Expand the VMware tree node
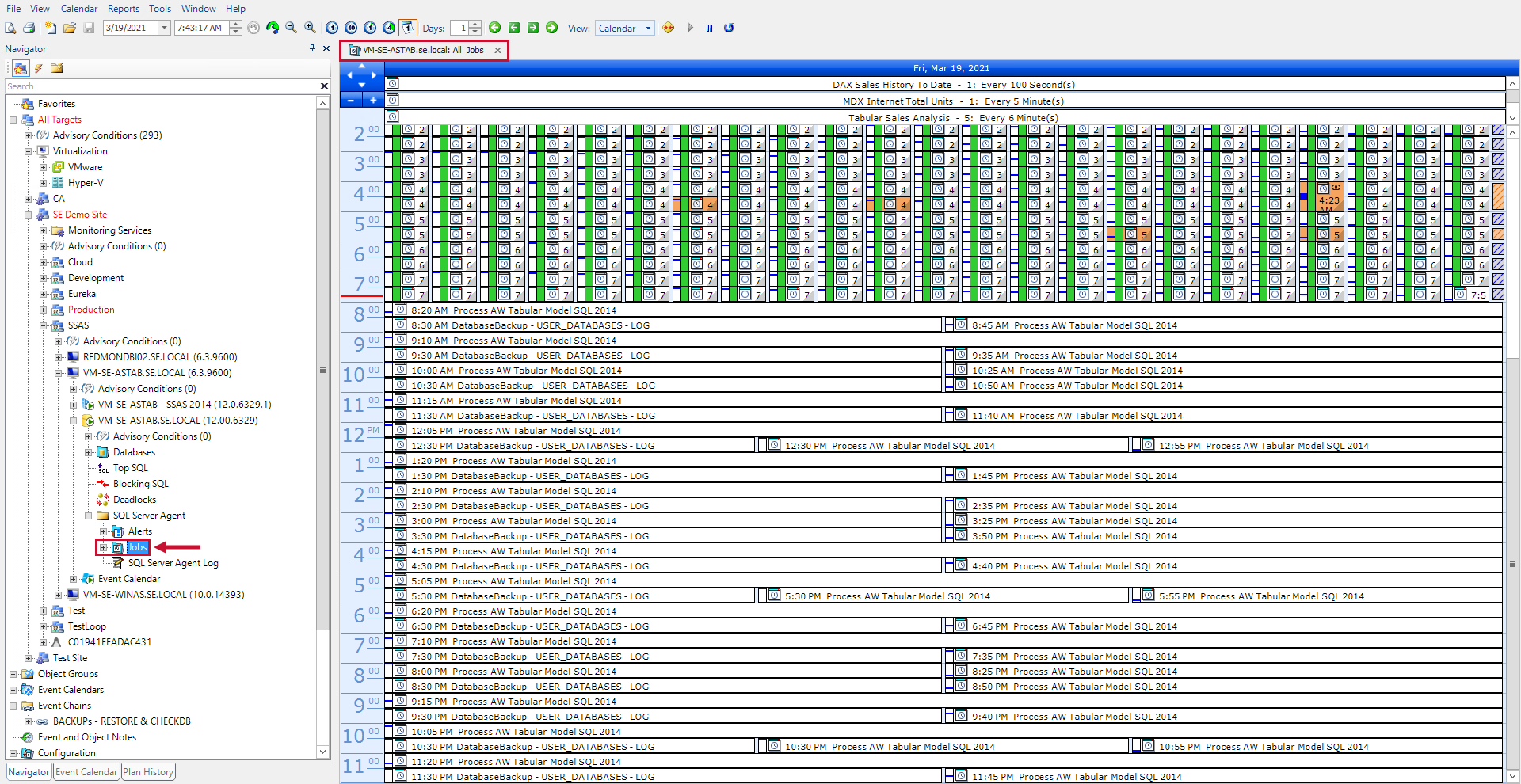 point(44,167)
